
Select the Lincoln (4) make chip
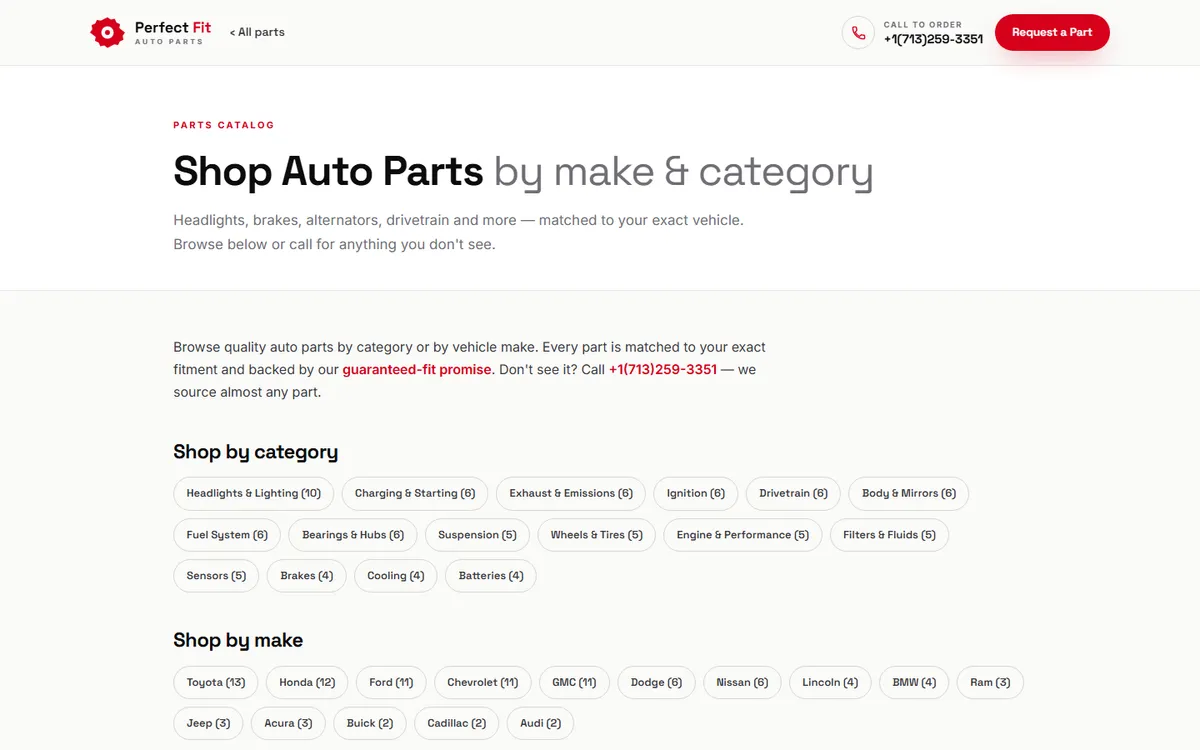(x=830, y=682)
